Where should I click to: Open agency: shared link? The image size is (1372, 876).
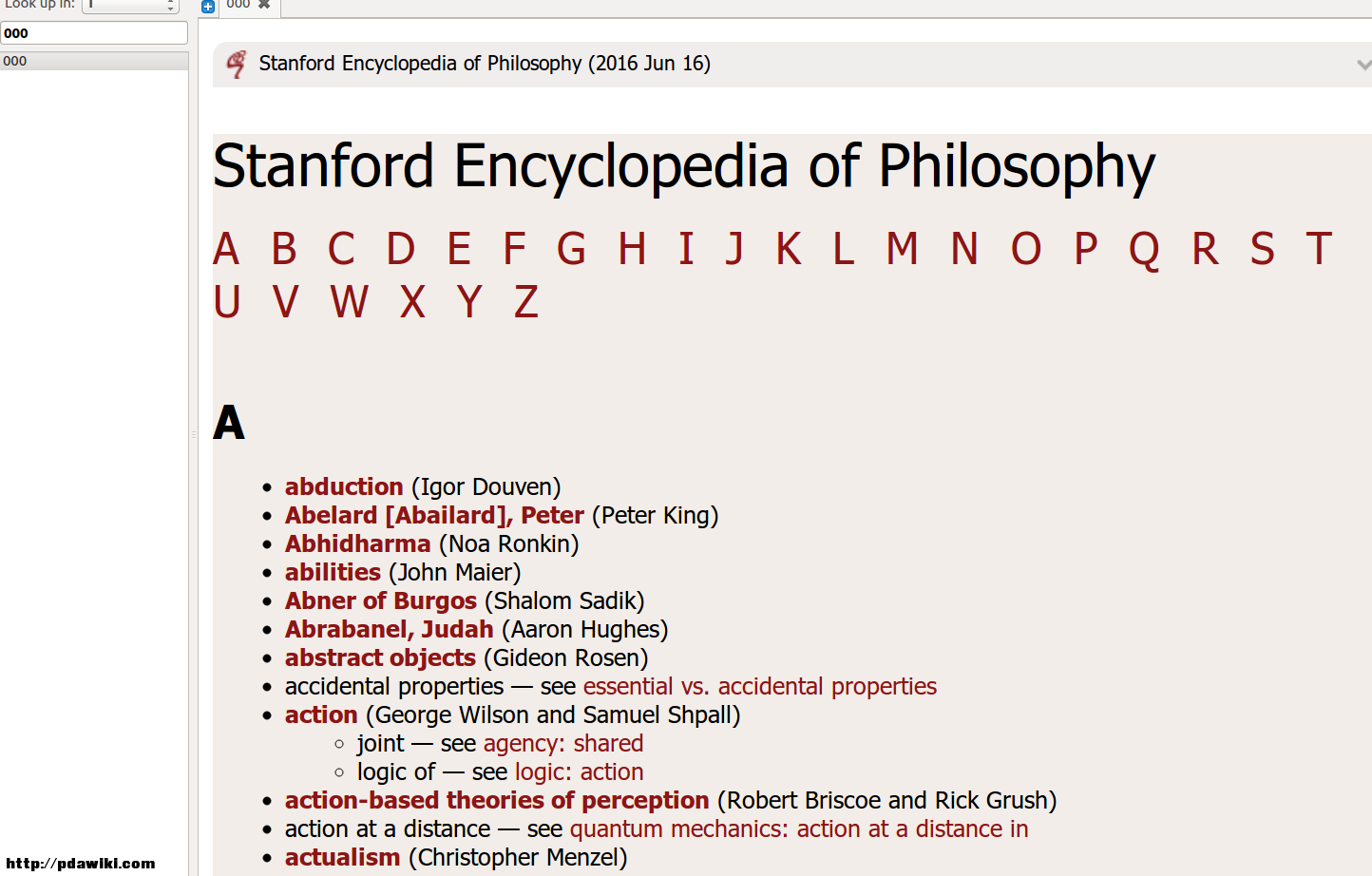coord(563,743)
